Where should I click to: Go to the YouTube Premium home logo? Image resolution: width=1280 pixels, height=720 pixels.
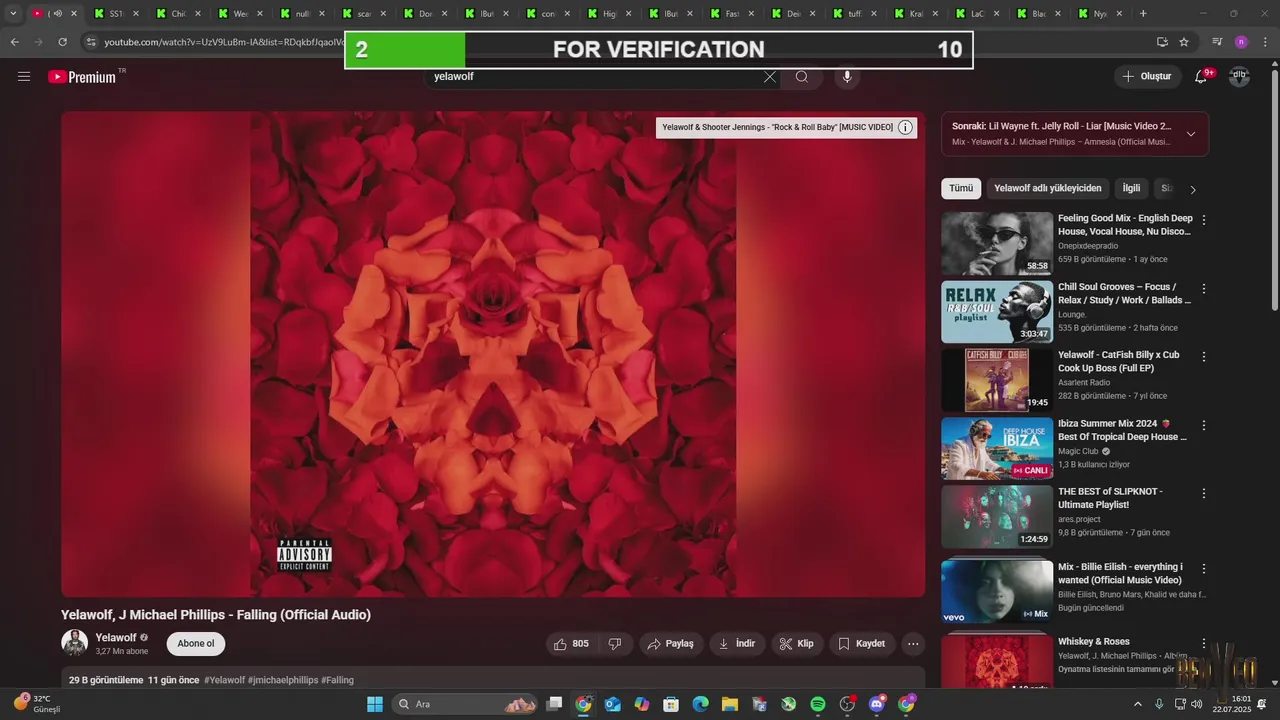(82, 77)
